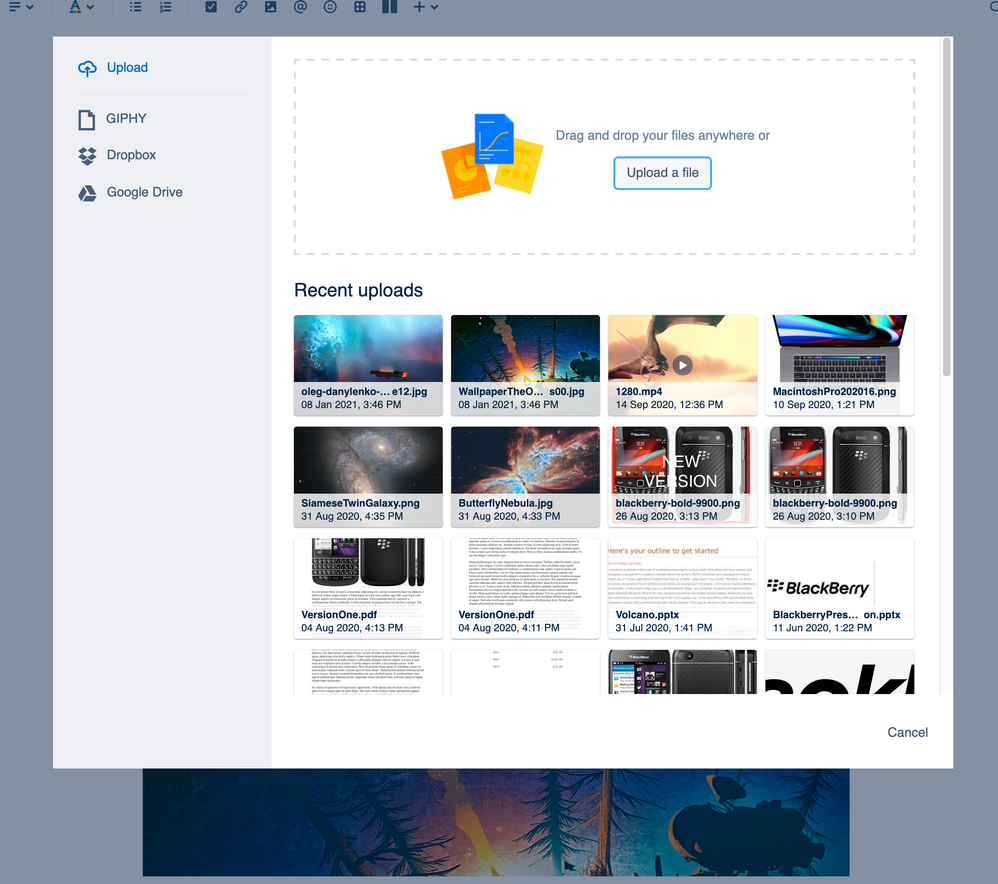Click the date 31 Jul 2020, 1:41 PM

click(664, 628)
